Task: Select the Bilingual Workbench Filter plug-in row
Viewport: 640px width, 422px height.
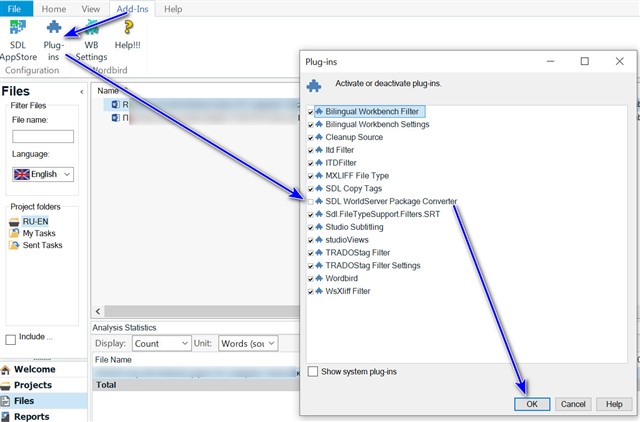Action: tap(372, 111)
